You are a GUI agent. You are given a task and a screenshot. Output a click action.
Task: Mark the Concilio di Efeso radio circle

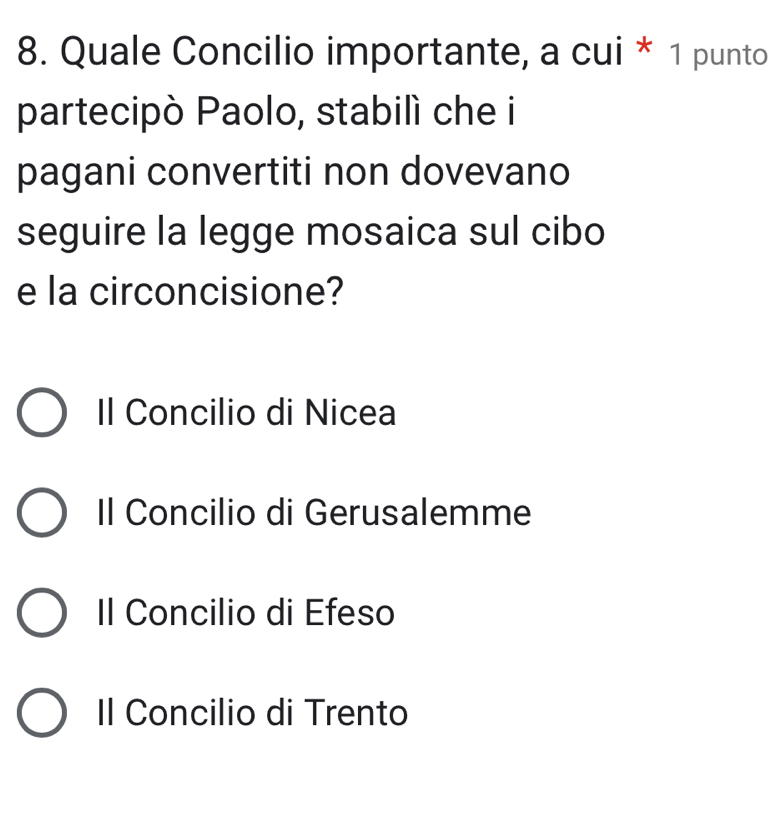click(x=42, y=613)
